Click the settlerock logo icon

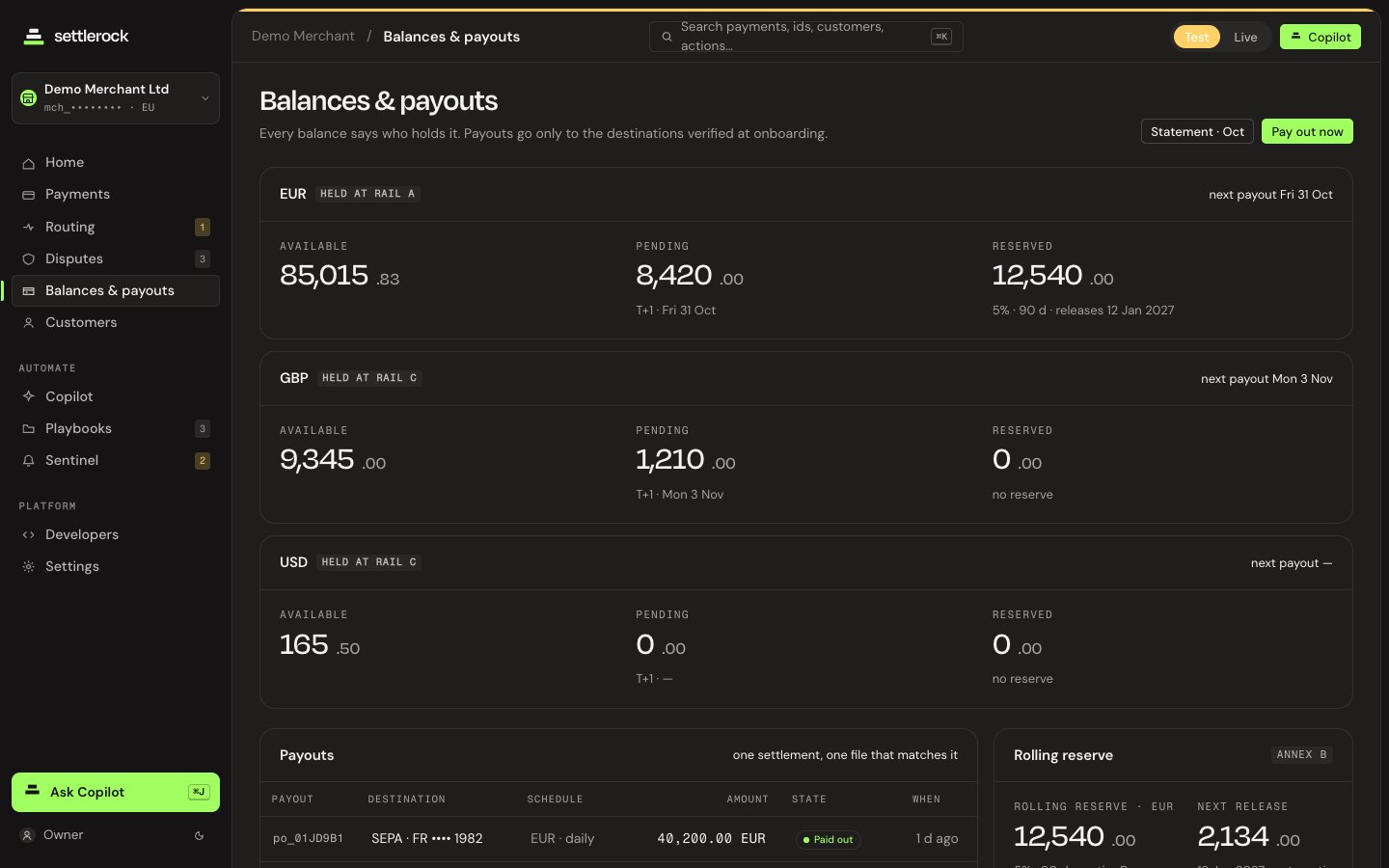click(34, 37)
